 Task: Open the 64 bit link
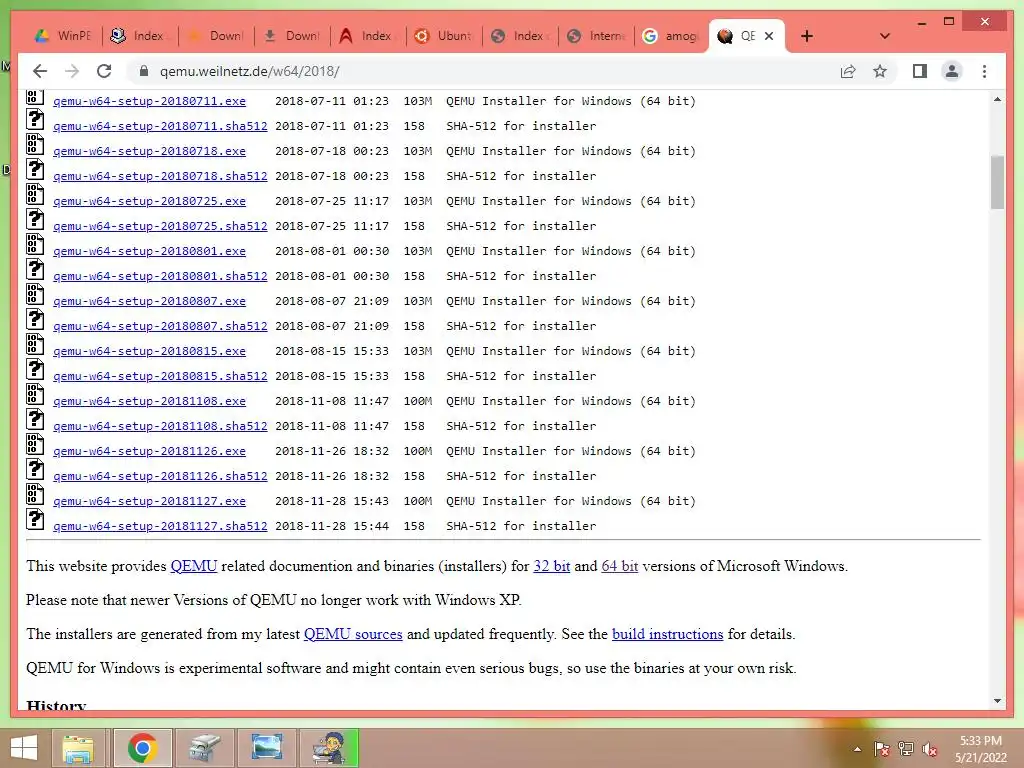coord(620,566)
